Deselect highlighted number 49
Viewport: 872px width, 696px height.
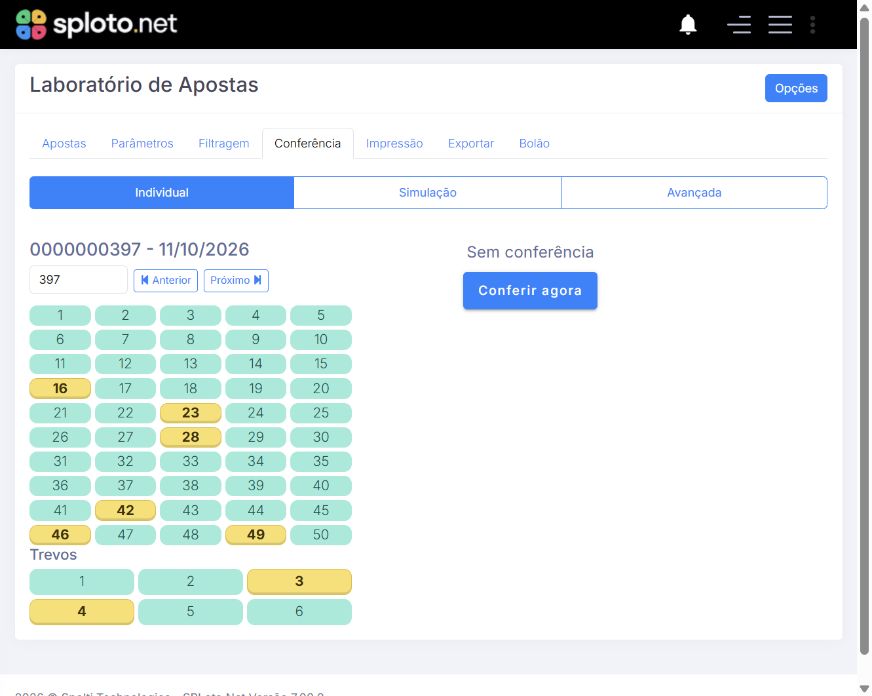tap(255, 534)
